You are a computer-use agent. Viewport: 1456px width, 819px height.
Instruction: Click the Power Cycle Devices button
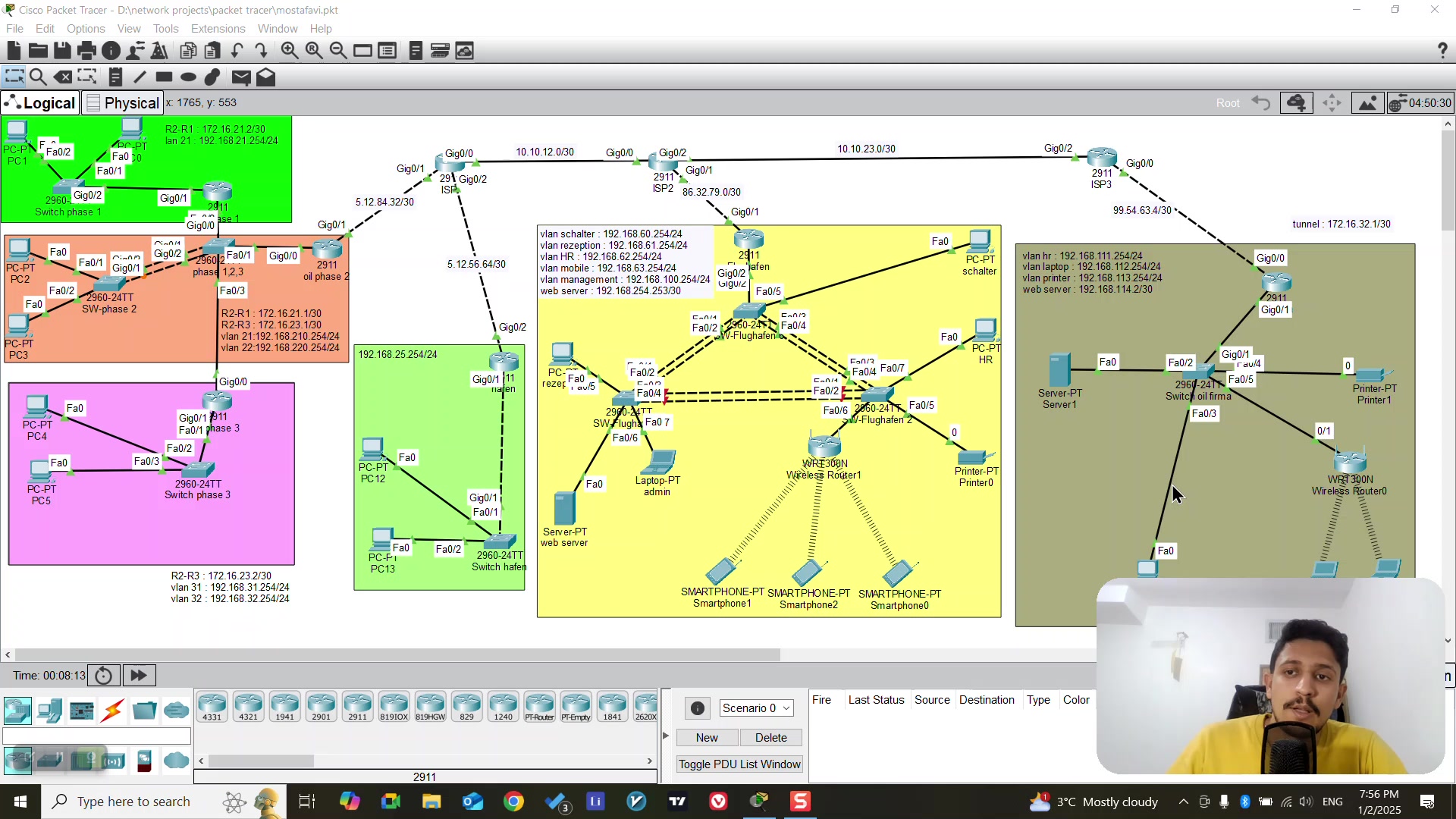point(104,676)
